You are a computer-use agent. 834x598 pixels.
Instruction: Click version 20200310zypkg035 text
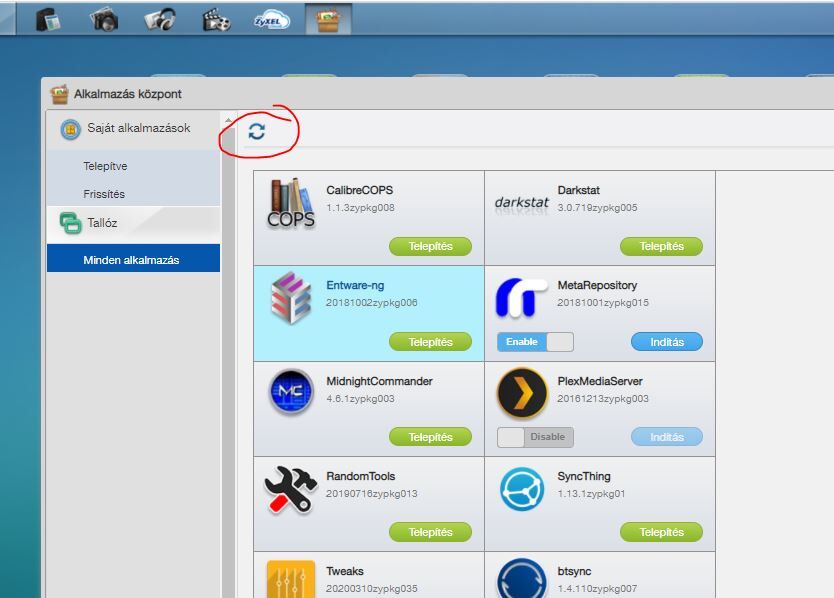(x=372, y=588)
